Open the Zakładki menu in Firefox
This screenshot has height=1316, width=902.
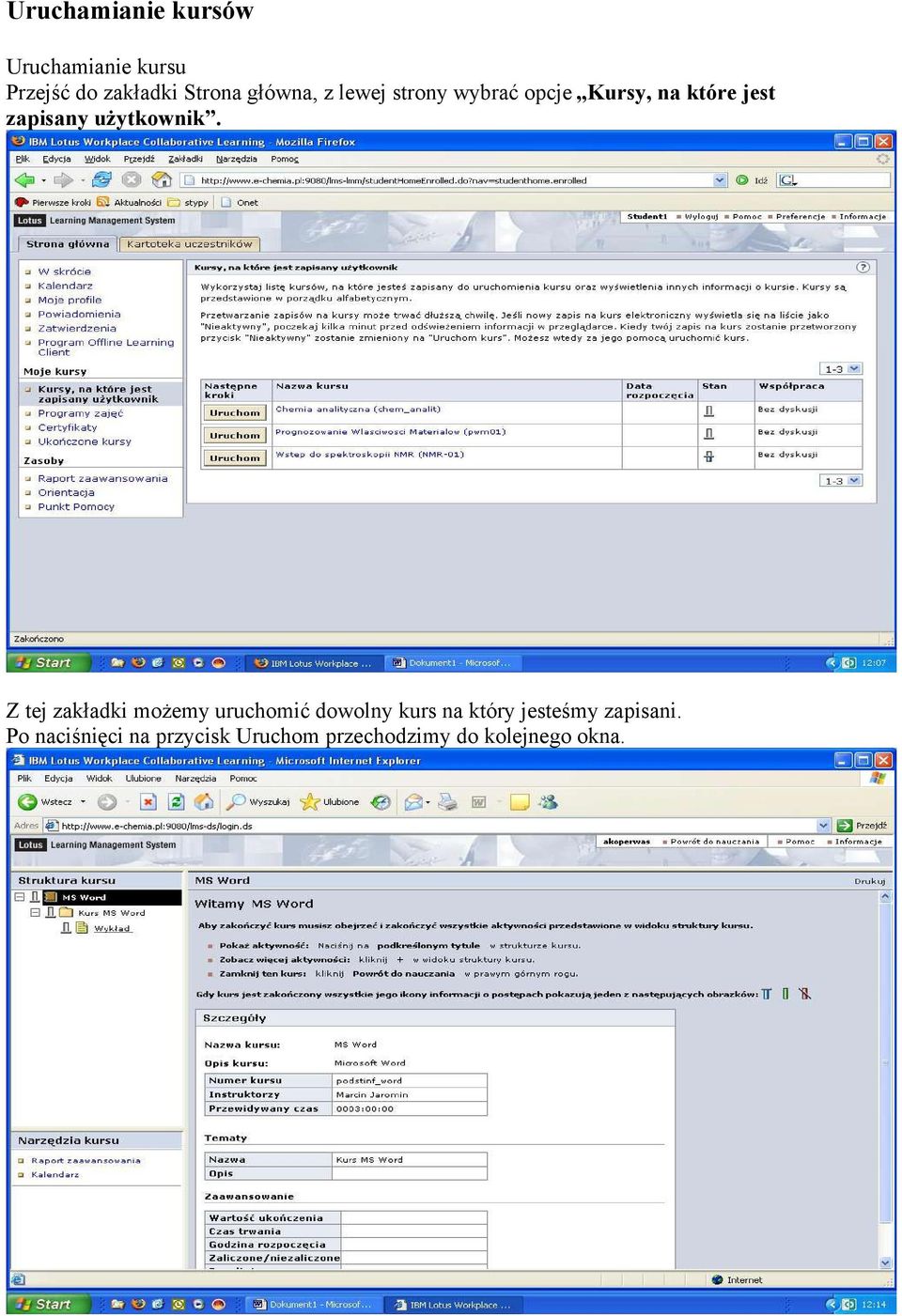(185, 159)
